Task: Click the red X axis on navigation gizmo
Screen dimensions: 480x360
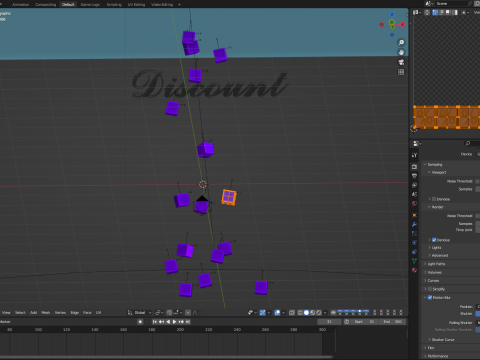Action: pos(402,24)
